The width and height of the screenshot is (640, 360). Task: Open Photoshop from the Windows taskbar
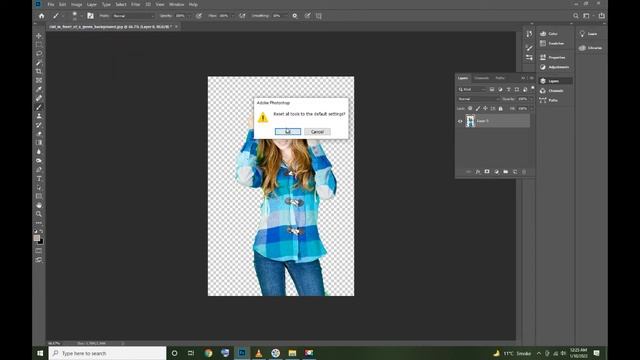coord(242,353)
